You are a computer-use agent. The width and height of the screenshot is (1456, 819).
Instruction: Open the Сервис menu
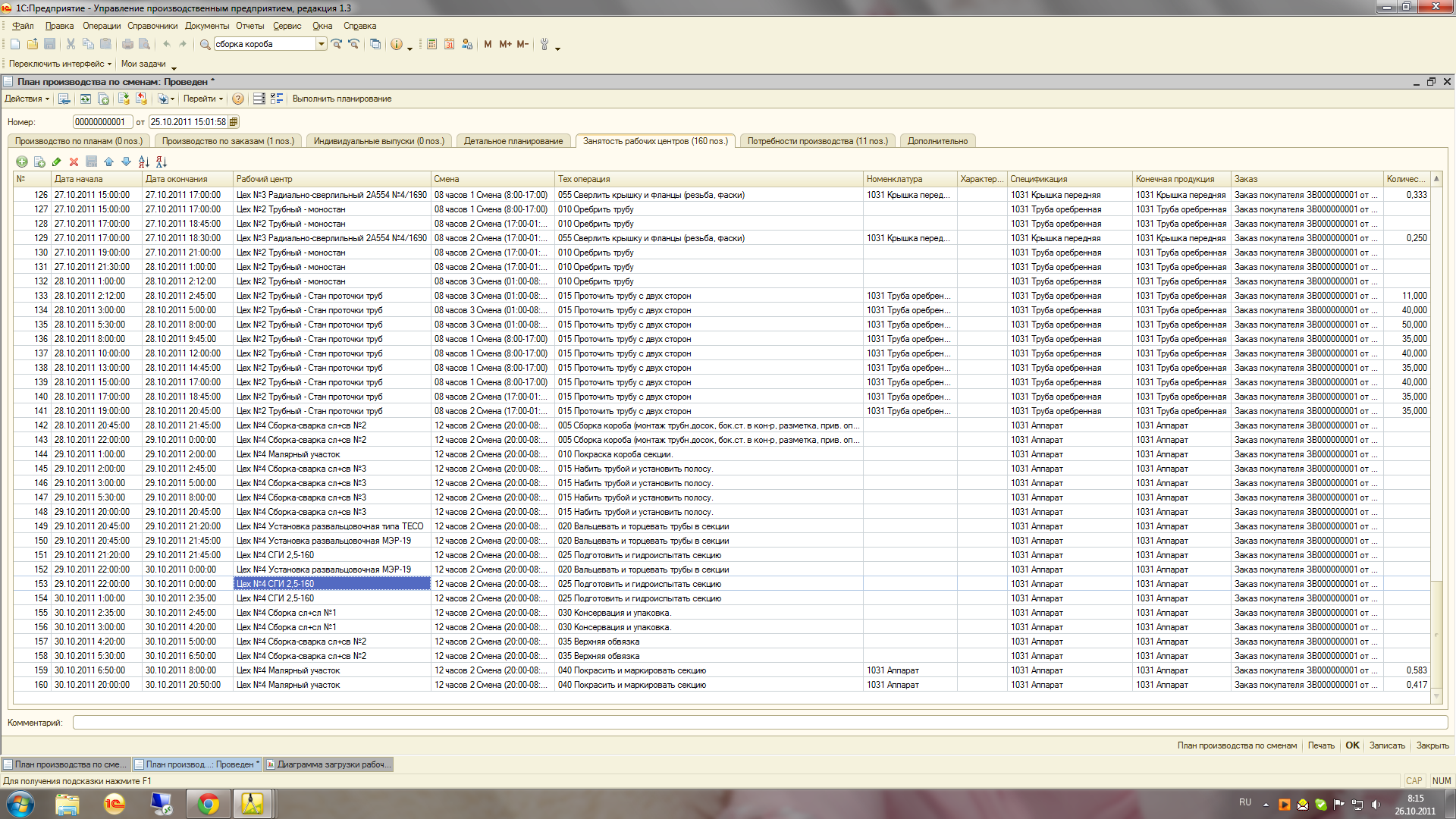pyautogui.click(x=287, y=26)
